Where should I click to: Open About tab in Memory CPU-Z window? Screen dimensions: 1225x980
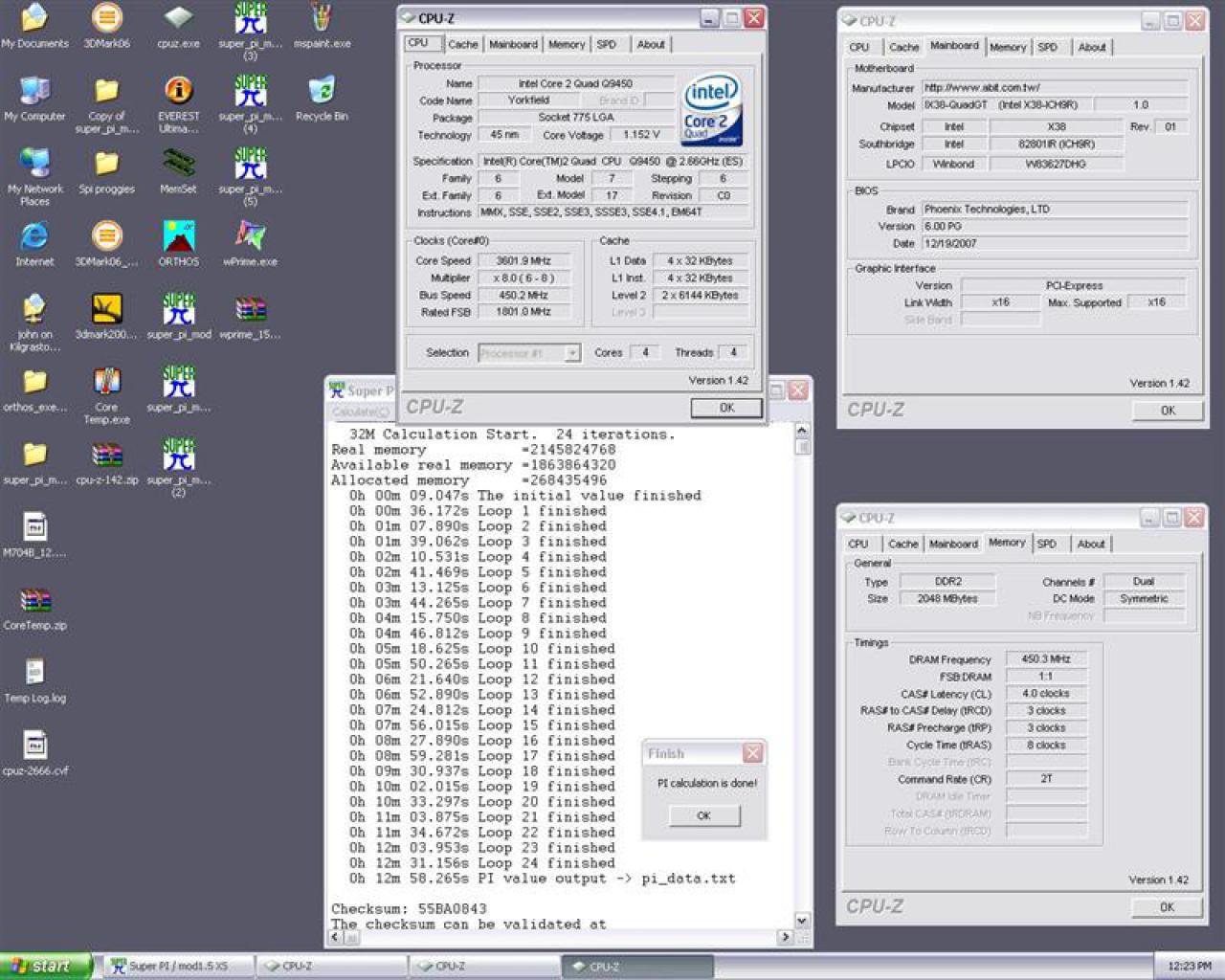1091,544
